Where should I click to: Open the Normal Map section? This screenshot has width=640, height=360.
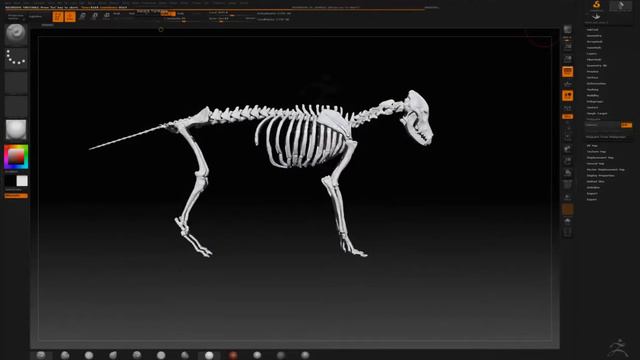click(x=596, y=164)
